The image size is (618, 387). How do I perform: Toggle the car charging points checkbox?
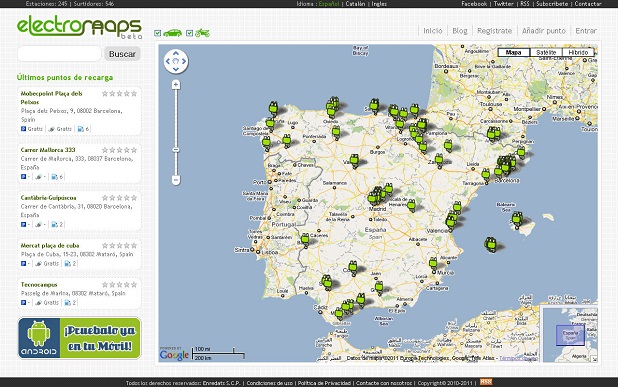pyautogui.click(x=158, y=33)
